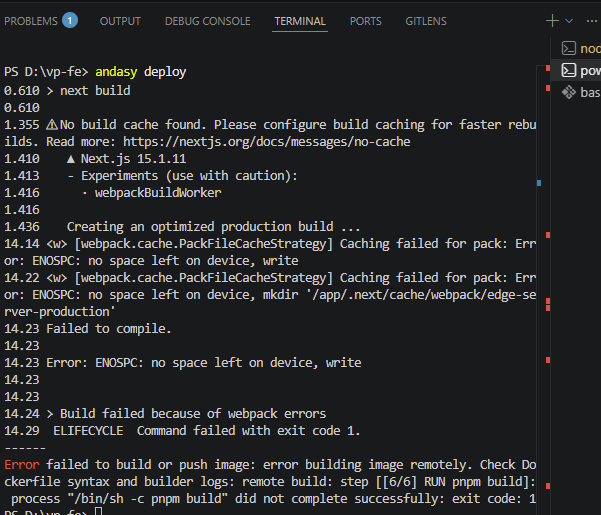Image resolution: width=601 pixels, height=515 pixels.
Task: Select the node terminal icon in list
Action: [568, 47]
